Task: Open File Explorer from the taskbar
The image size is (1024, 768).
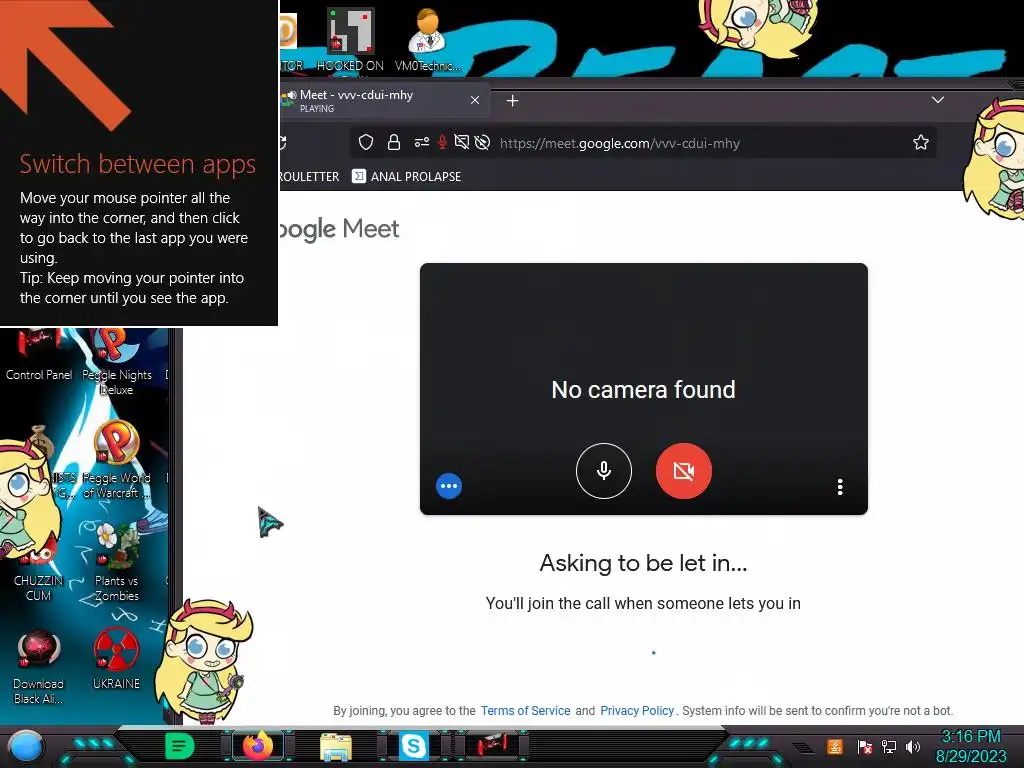Action: coord(336,746)
